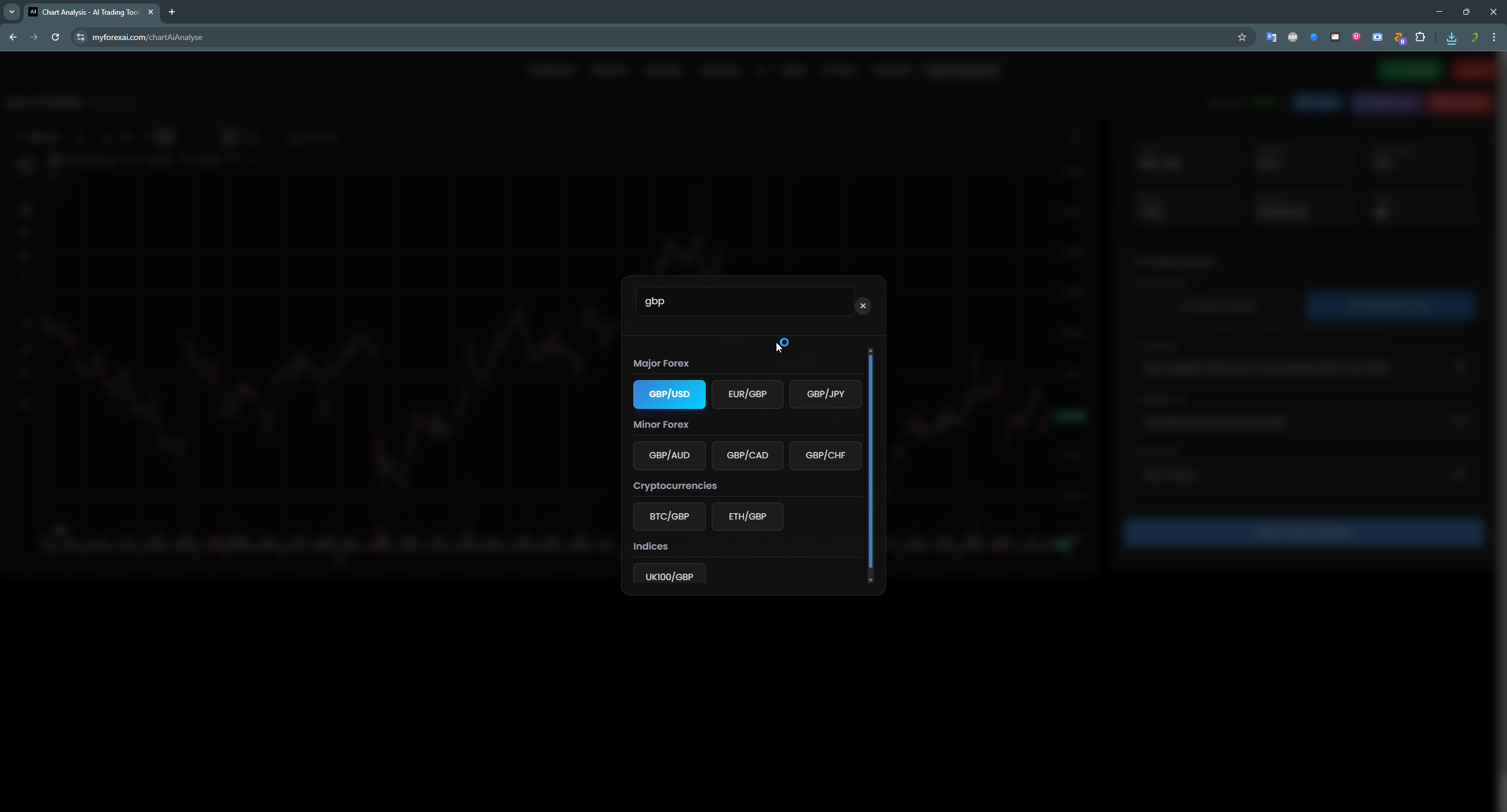
Task: Click the symbol search input field
Action: 745,301
